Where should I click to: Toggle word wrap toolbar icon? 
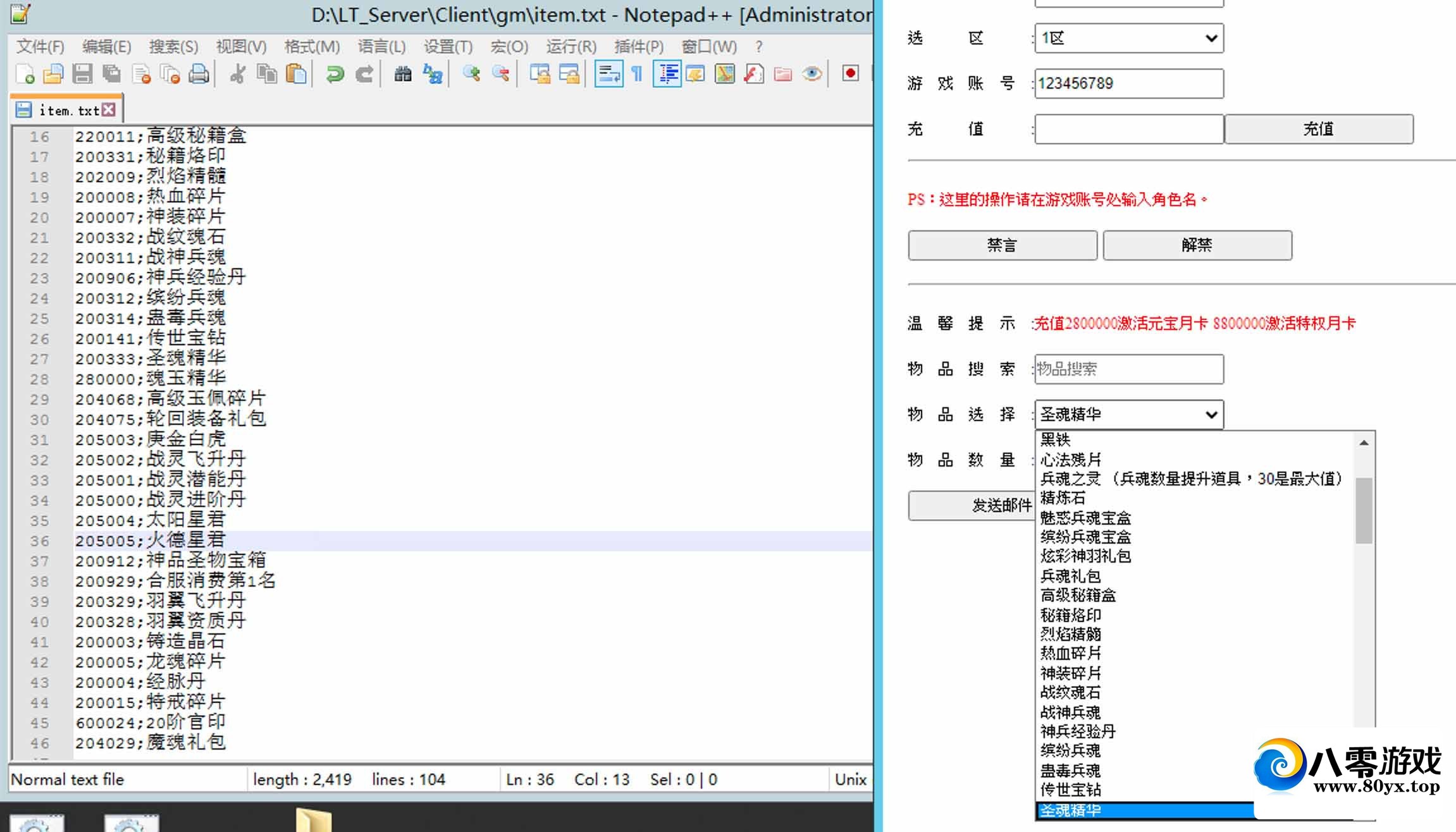(x=608, y=74)
